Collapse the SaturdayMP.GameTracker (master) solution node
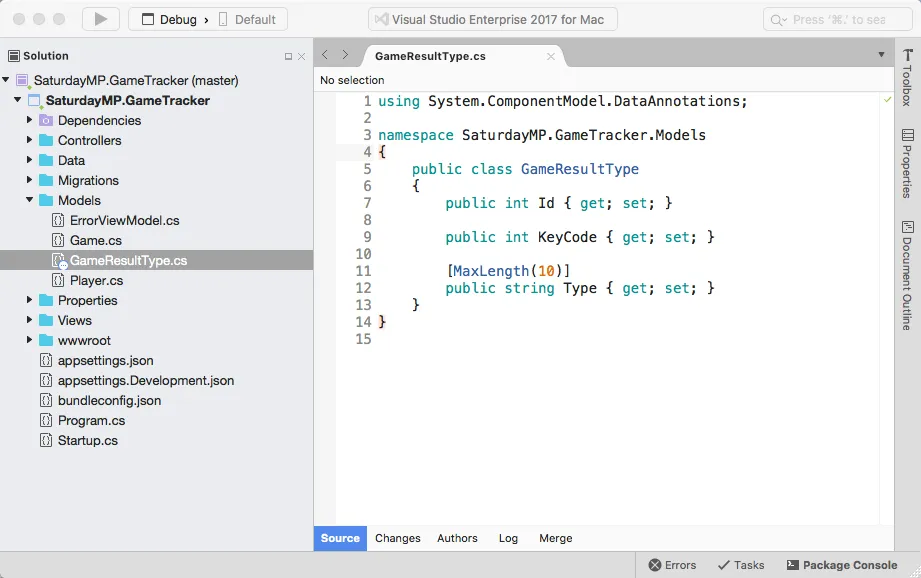 6,80
